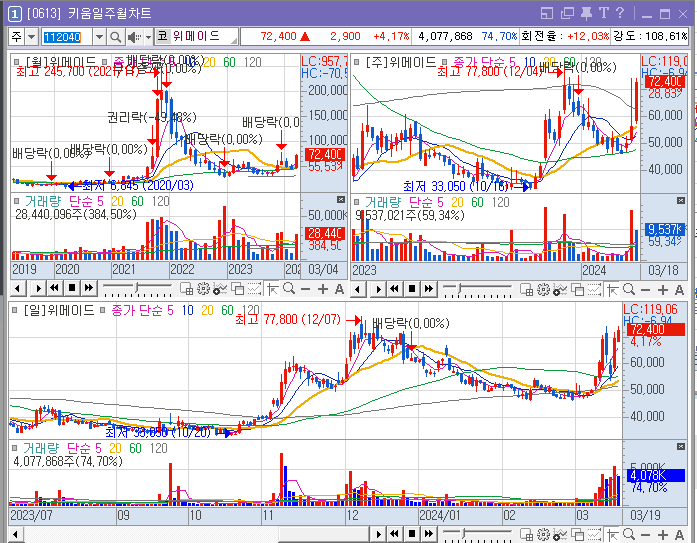Open the 주 market type dropdown arrow

click(31, 37)
